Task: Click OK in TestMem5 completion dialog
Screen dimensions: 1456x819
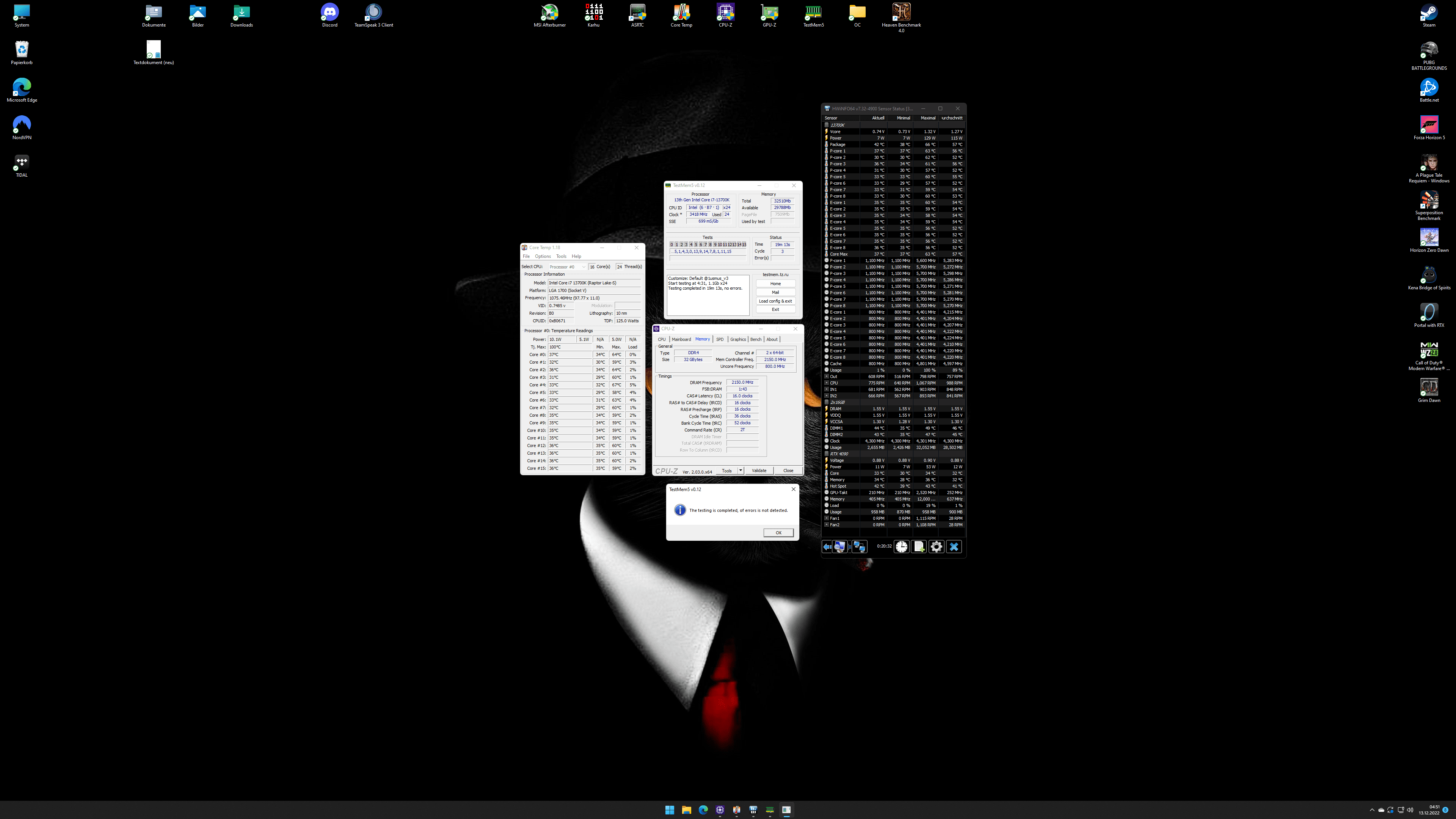Action: click(x=778, y=532)
